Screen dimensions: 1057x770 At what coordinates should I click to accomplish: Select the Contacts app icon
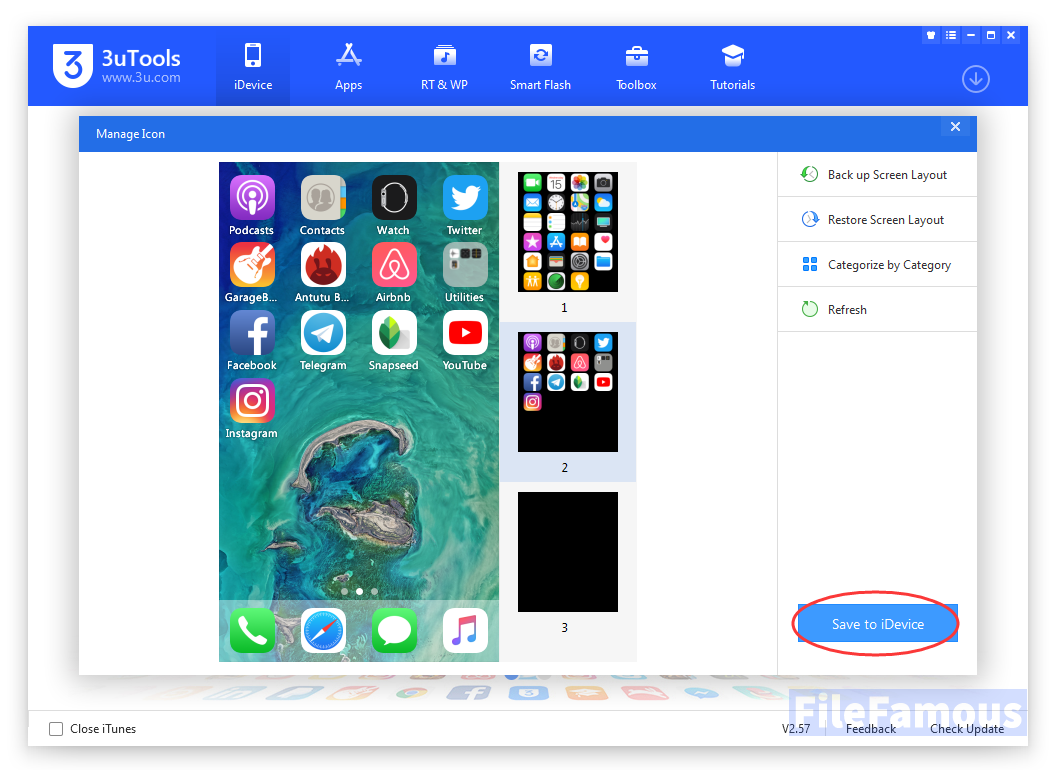(x=323, y=198)
